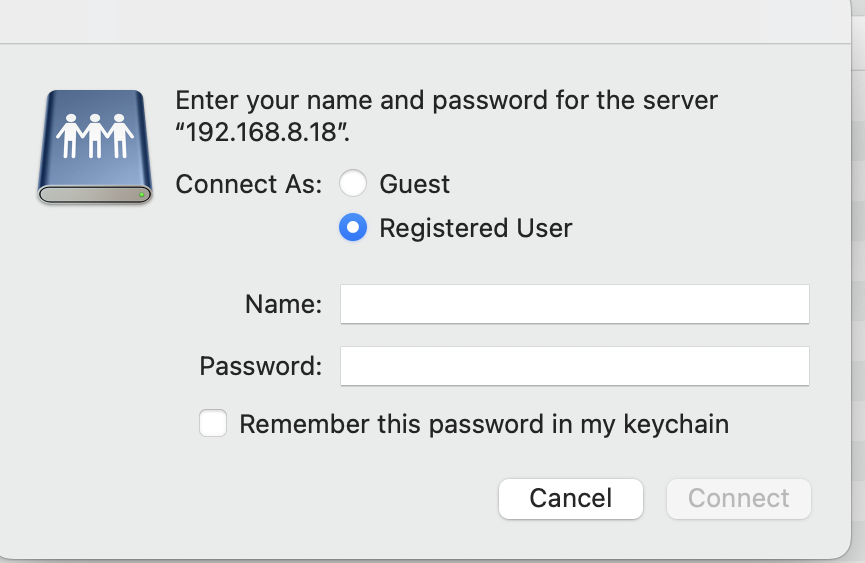Select the Registered User radio button
865x563 pixels.
tap(353, 227)
